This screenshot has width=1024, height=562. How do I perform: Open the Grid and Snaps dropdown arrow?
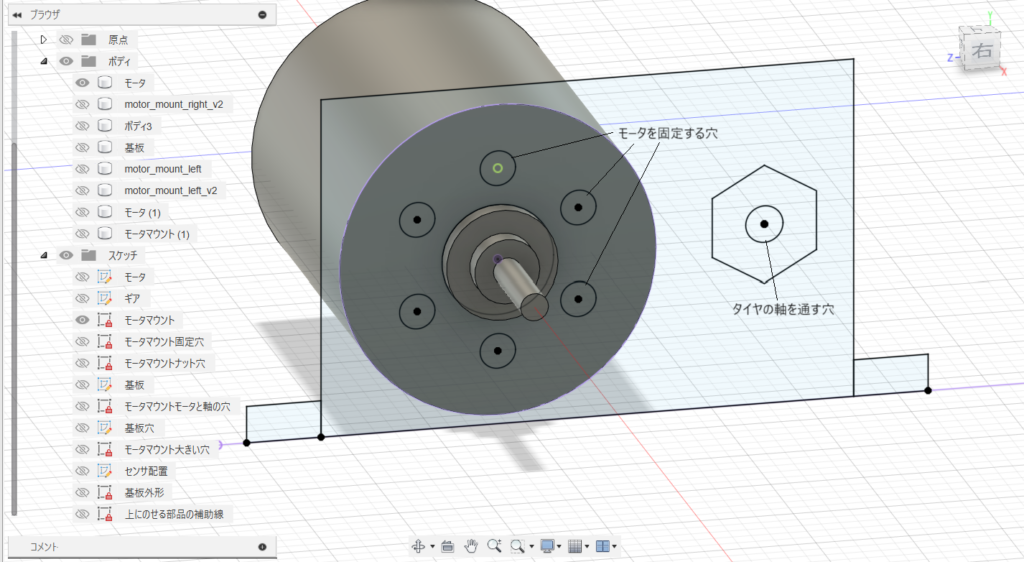click(x=586, y=546)
